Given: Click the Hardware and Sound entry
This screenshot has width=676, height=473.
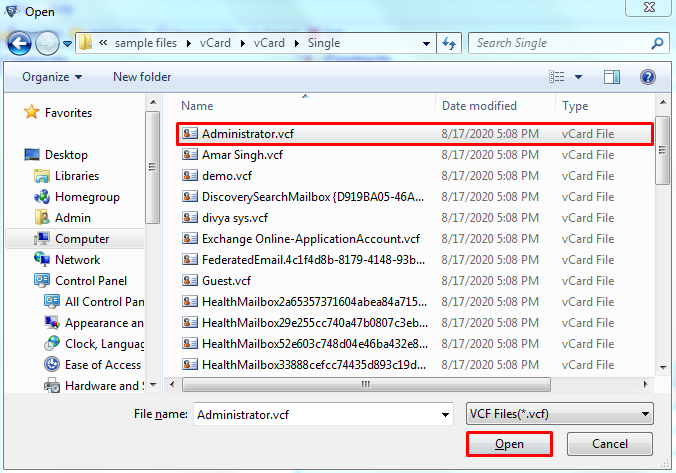Looking at the screenshot, I should click(x=94, y=385).
